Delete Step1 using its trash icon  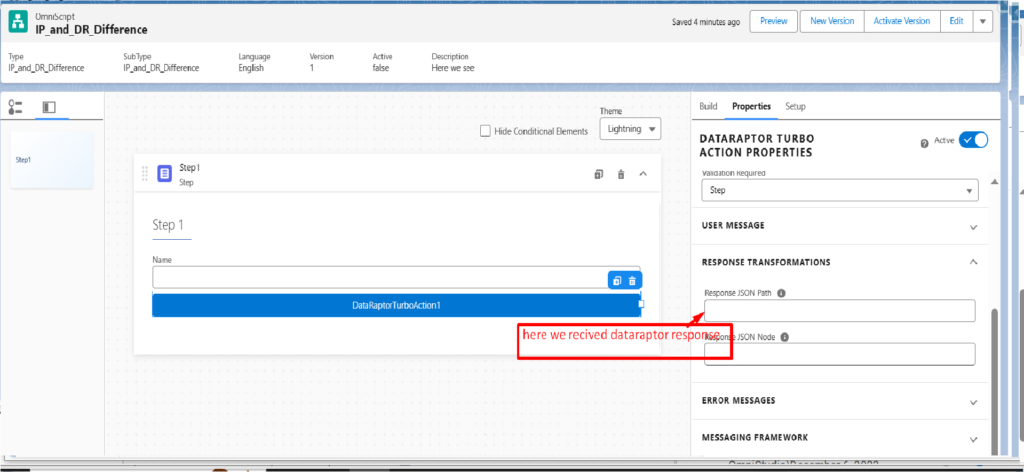click(x=621, y=174)
